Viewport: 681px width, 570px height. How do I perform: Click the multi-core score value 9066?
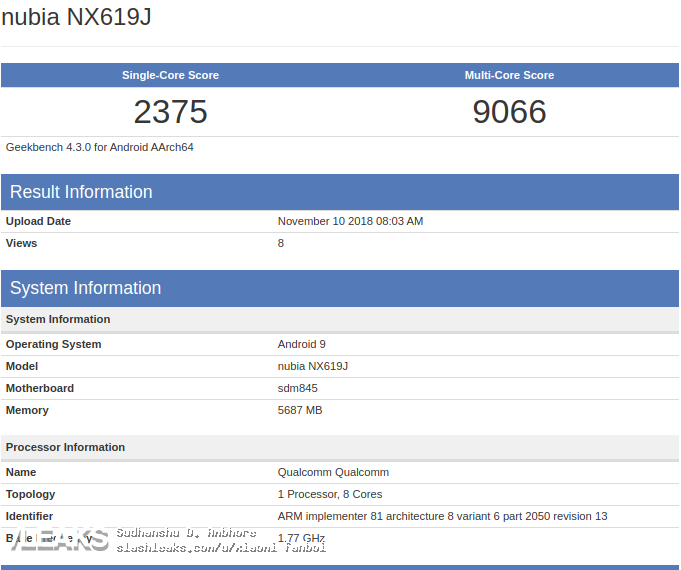(x=509, y=112)
